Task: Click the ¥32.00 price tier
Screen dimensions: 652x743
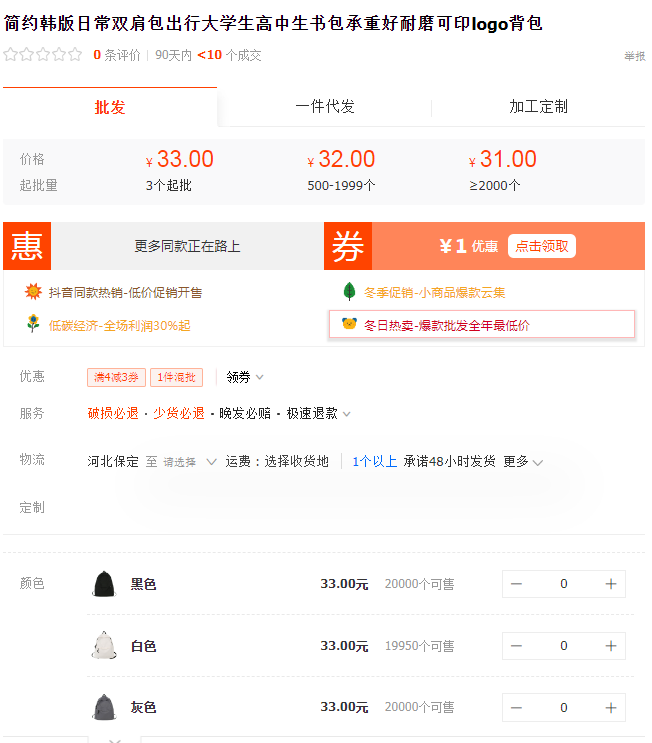Action: point(341,159)
